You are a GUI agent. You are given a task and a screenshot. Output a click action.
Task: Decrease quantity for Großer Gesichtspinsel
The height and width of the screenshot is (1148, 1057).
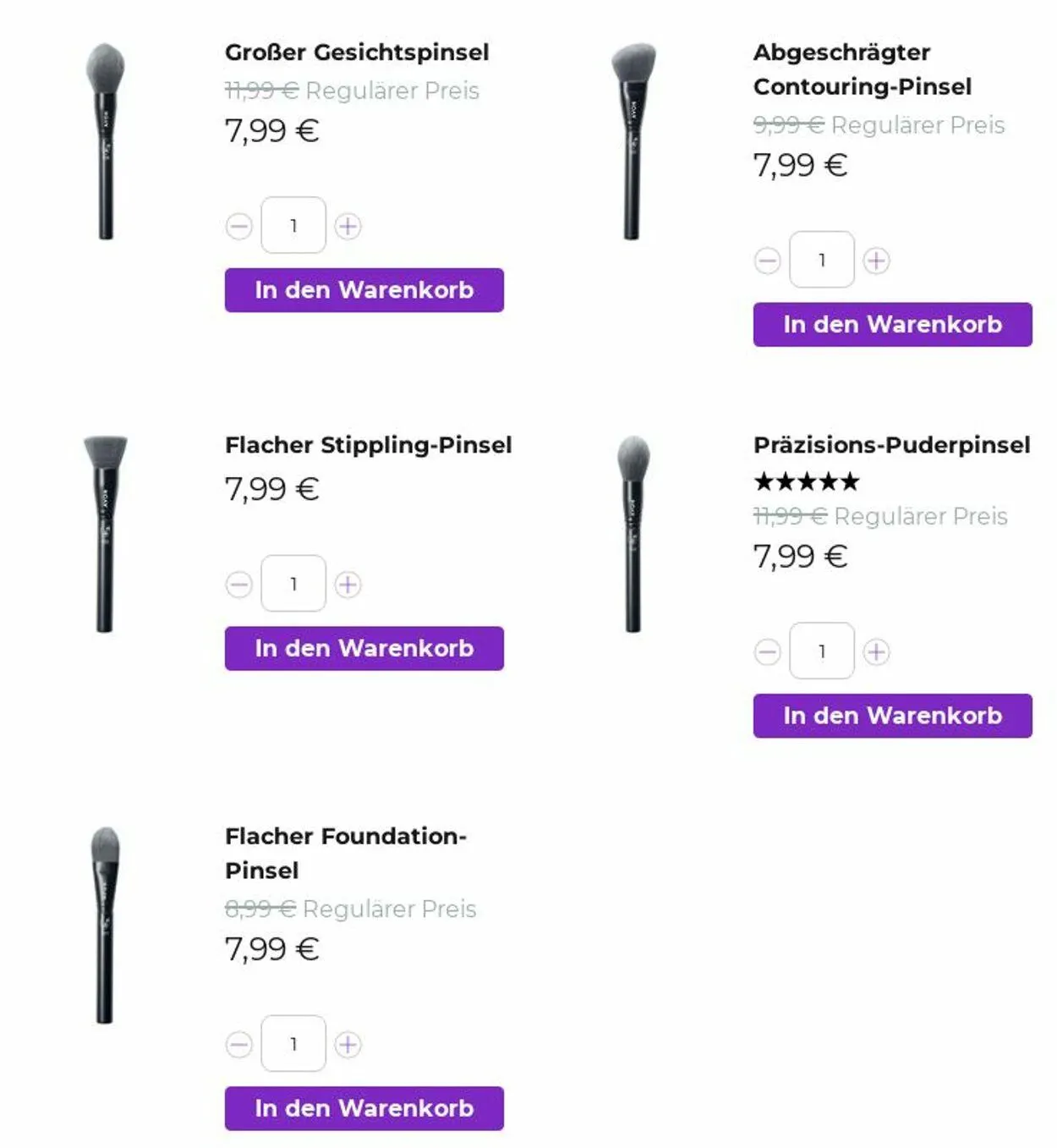point(239,226)
